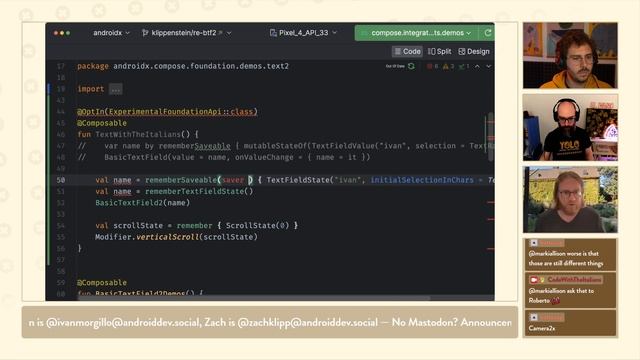Click initialSelectionInChars on line 50
640x360 pixels.
[x=422, y=180]
